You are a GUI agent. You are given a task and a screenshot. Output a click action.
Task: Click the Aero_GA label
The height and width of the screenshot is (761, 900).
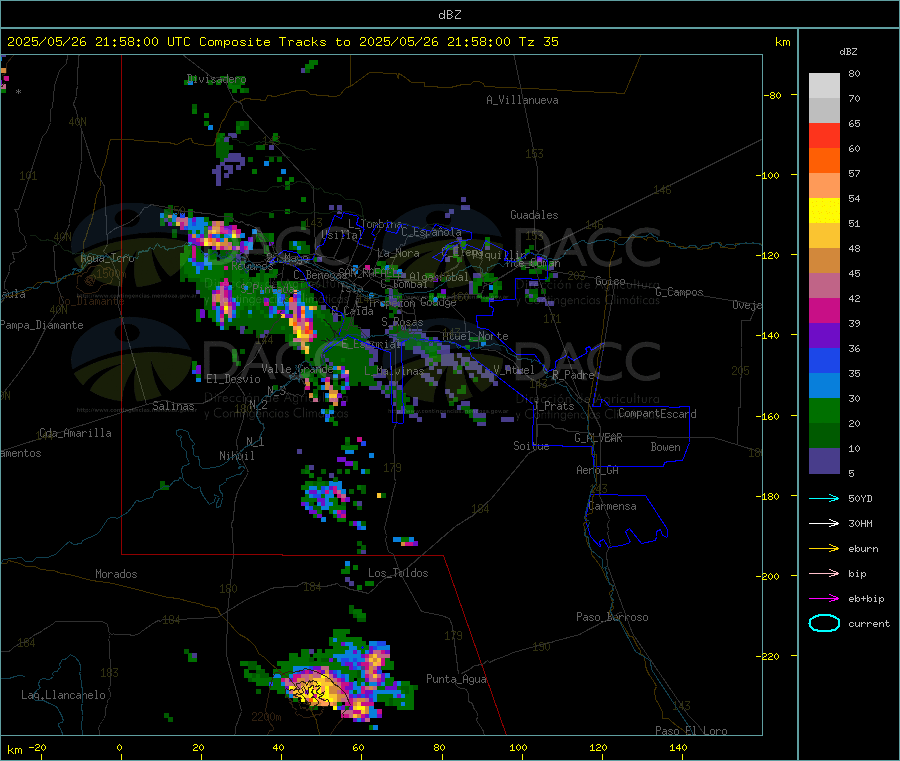(x=598, y=470)
